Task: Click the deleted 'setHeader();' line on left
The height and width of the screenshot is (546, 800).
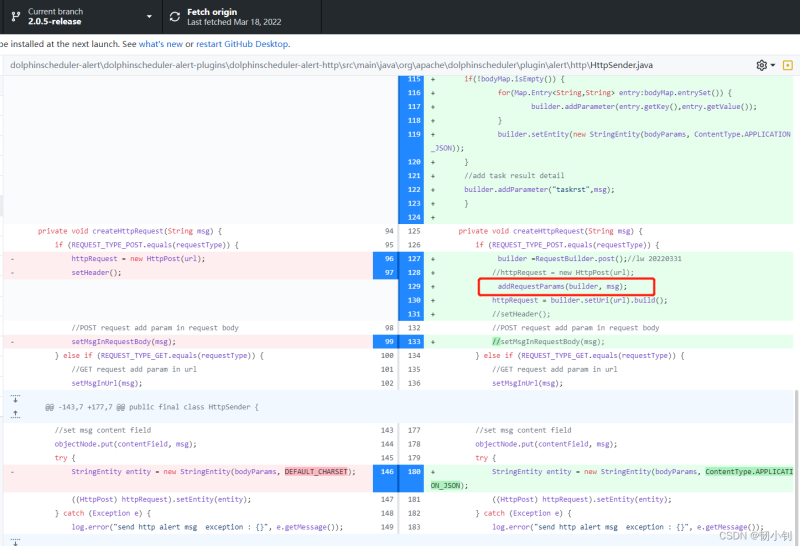Action: (x=96, y=272)
